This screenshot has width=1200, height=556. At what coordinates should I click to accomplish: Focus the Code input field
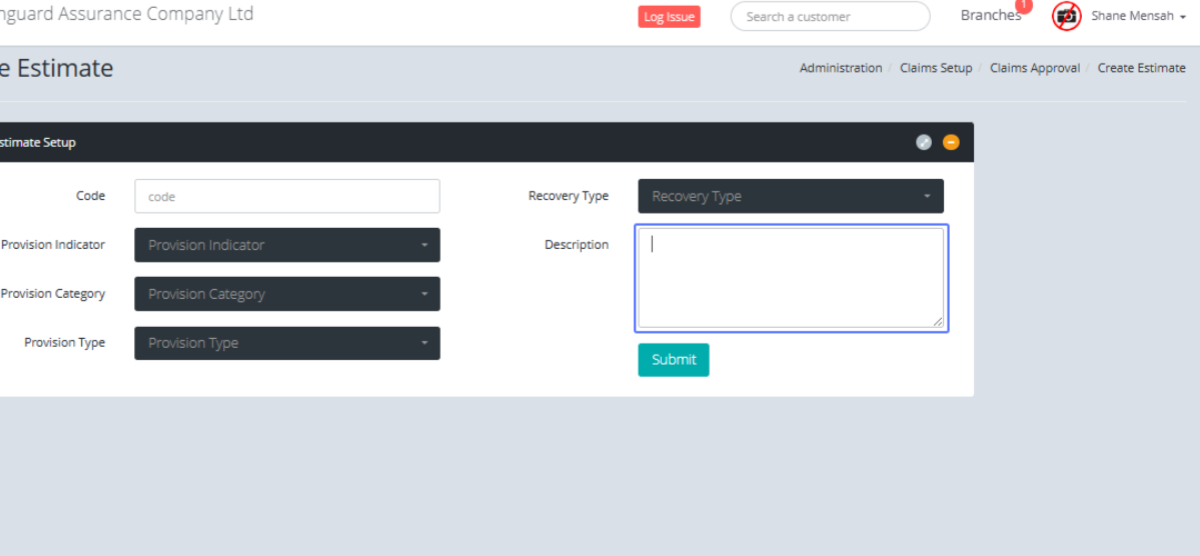click(x=287, y=196)
